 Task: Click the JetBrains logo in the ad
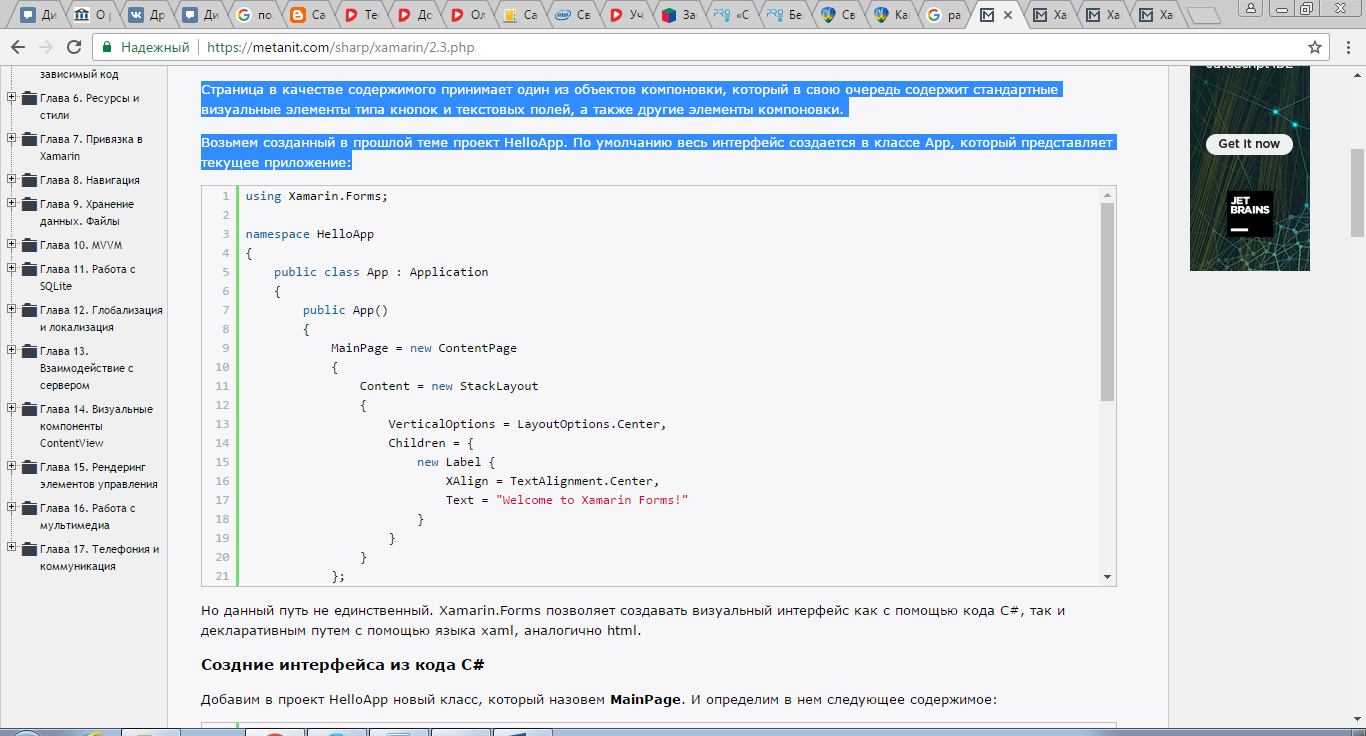(1250, 214)
